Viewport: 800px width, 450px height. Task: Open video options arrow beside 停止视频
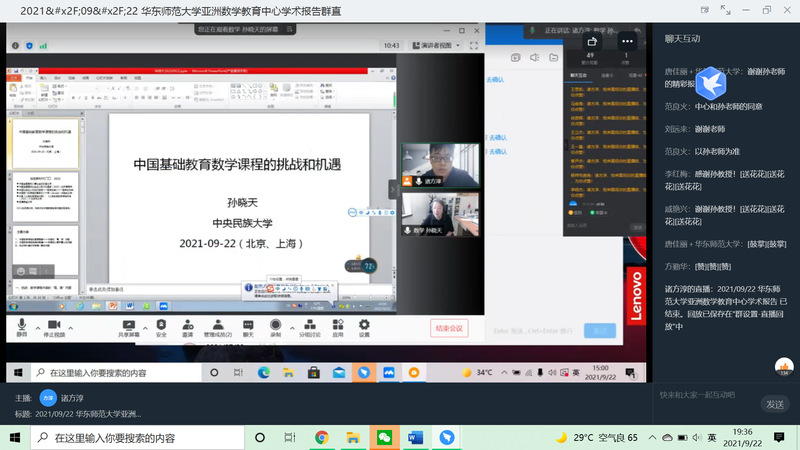point(70,328)
